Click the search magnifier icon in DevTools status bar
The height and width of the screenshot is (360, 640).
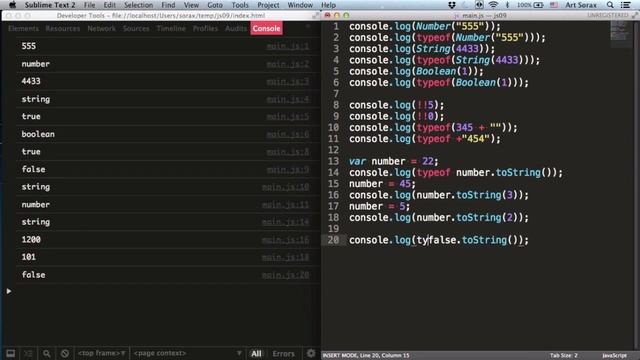pos(47,353)
